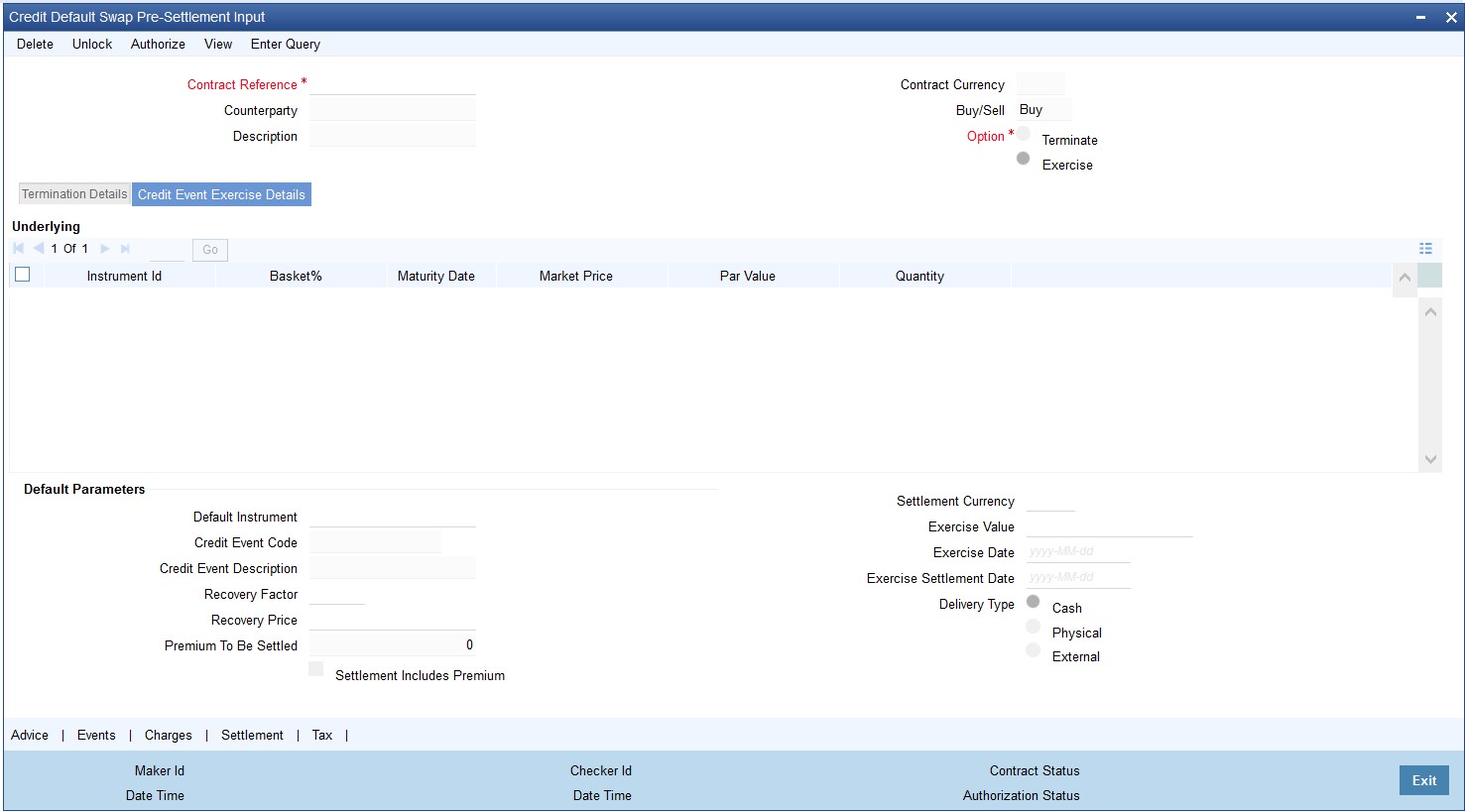Choose Cash delivery type
Viewport: 1465px width, 812px height.
(x=1034, y=602)
